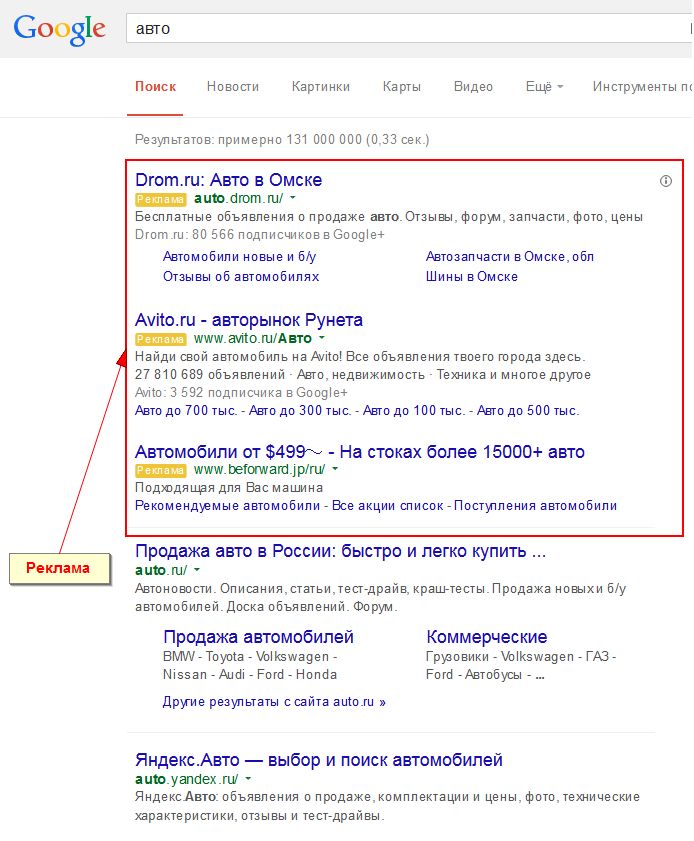Image resolution: width=694 pixels, height=841 pixels.
Task: Click the auto.ru/ green URL text
Action: coord(161,570)
